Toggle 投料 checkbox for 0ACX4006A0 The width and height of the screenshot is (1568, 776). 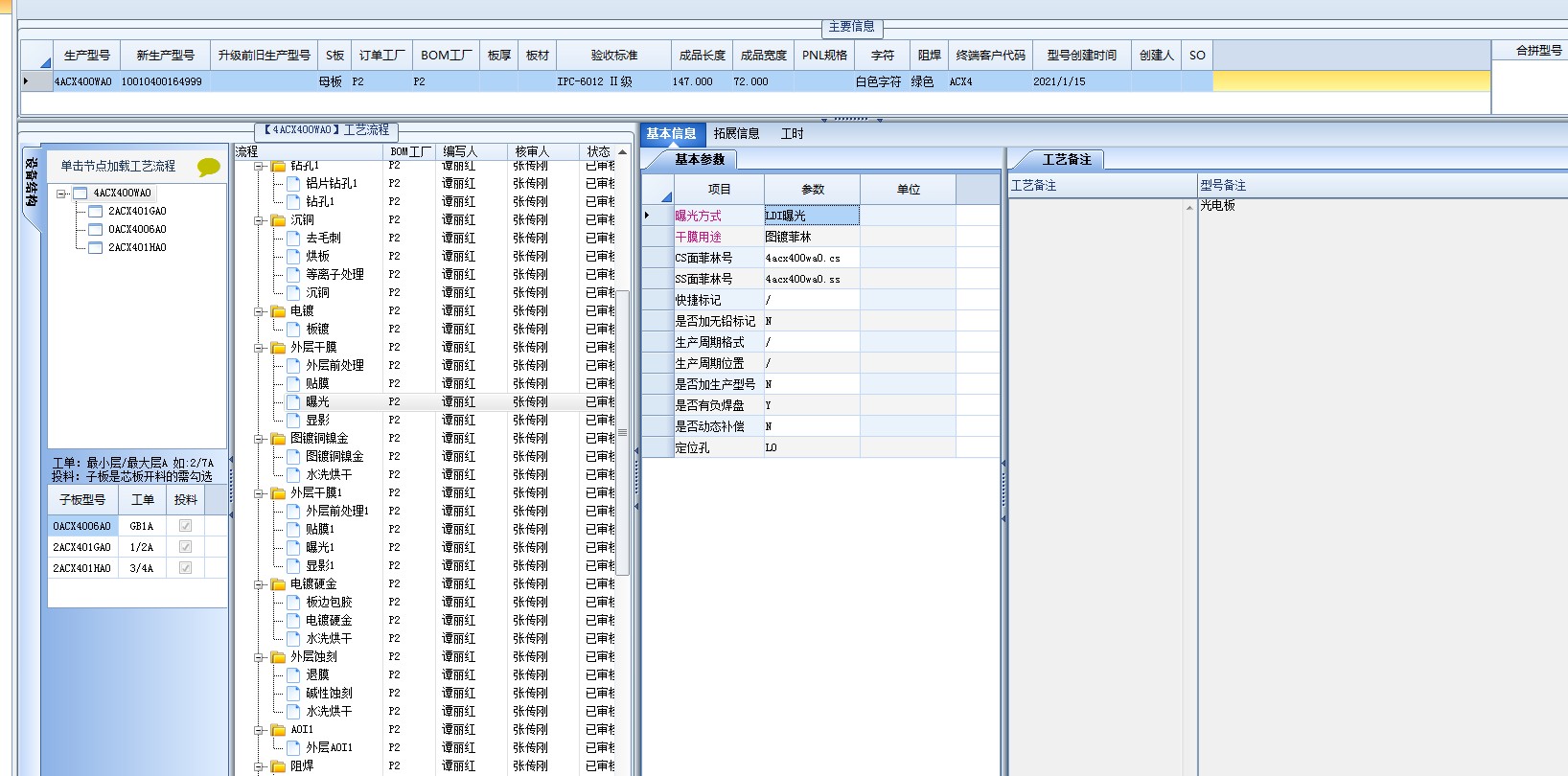(x=185, y=526)
